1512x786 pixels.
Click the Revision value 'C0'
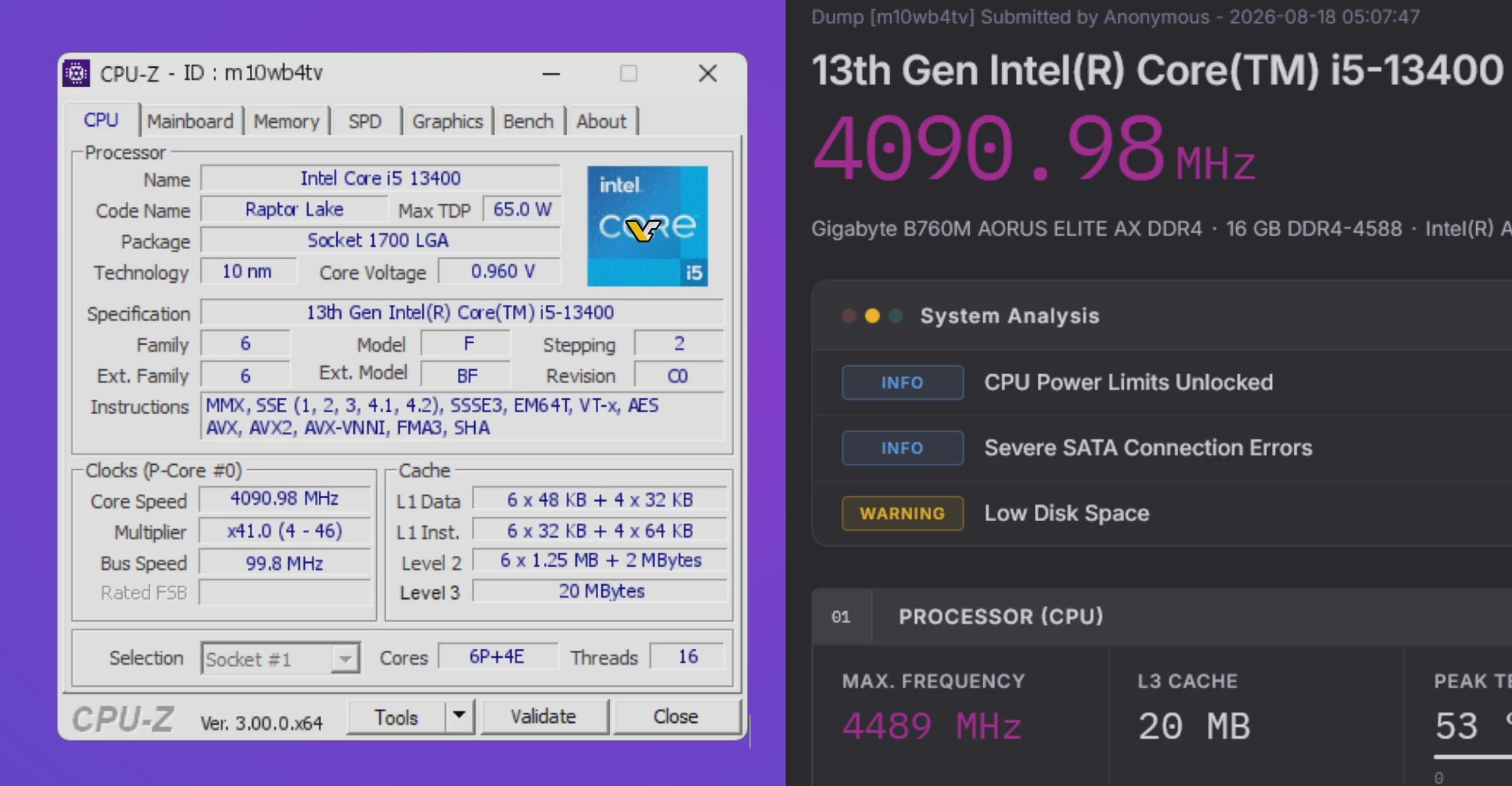[678, 375]
